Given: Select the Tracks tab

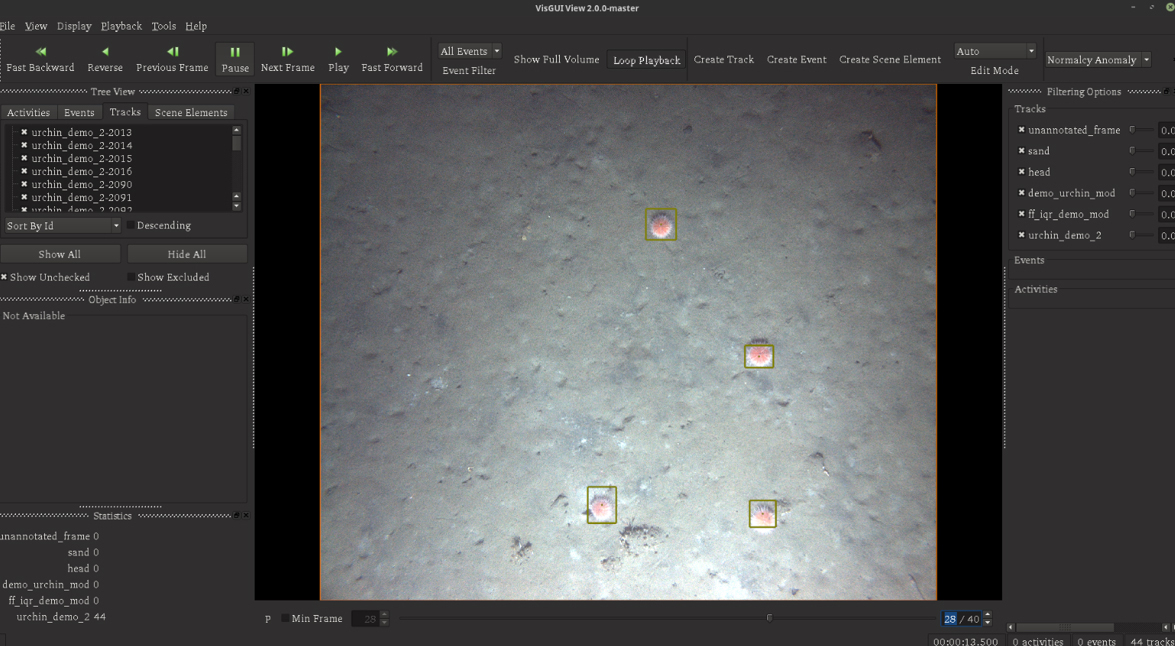Looking at the screenshot, I should pos(125,112).
